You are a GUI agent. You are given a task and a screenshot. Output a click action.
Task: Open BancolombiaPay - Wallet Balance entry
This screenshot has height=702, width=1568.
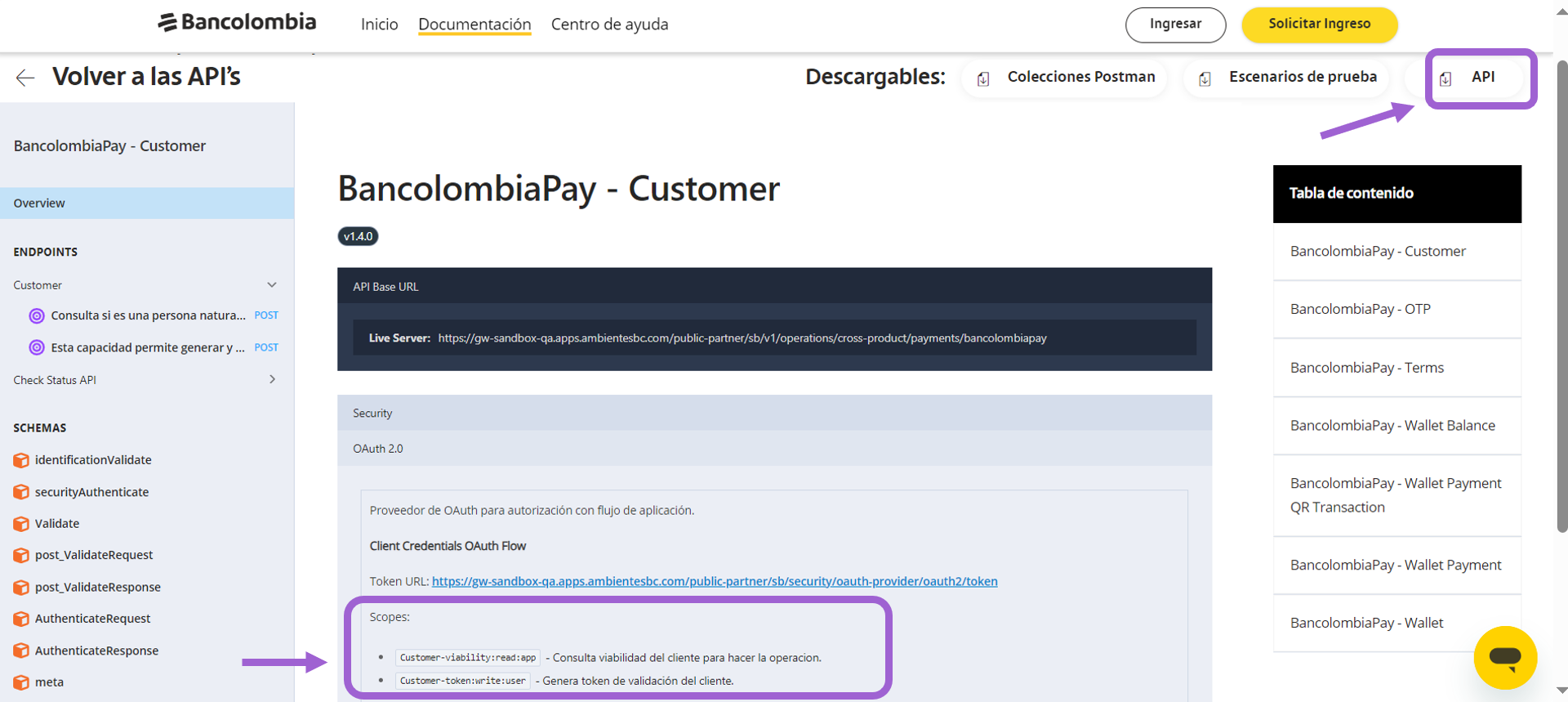[1397, 426]
